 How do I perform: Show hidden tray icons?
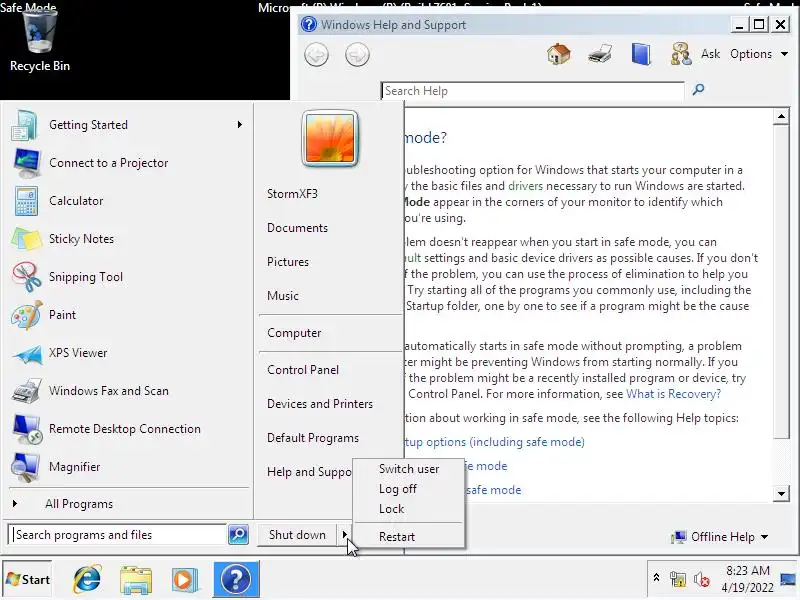point(657,578)
